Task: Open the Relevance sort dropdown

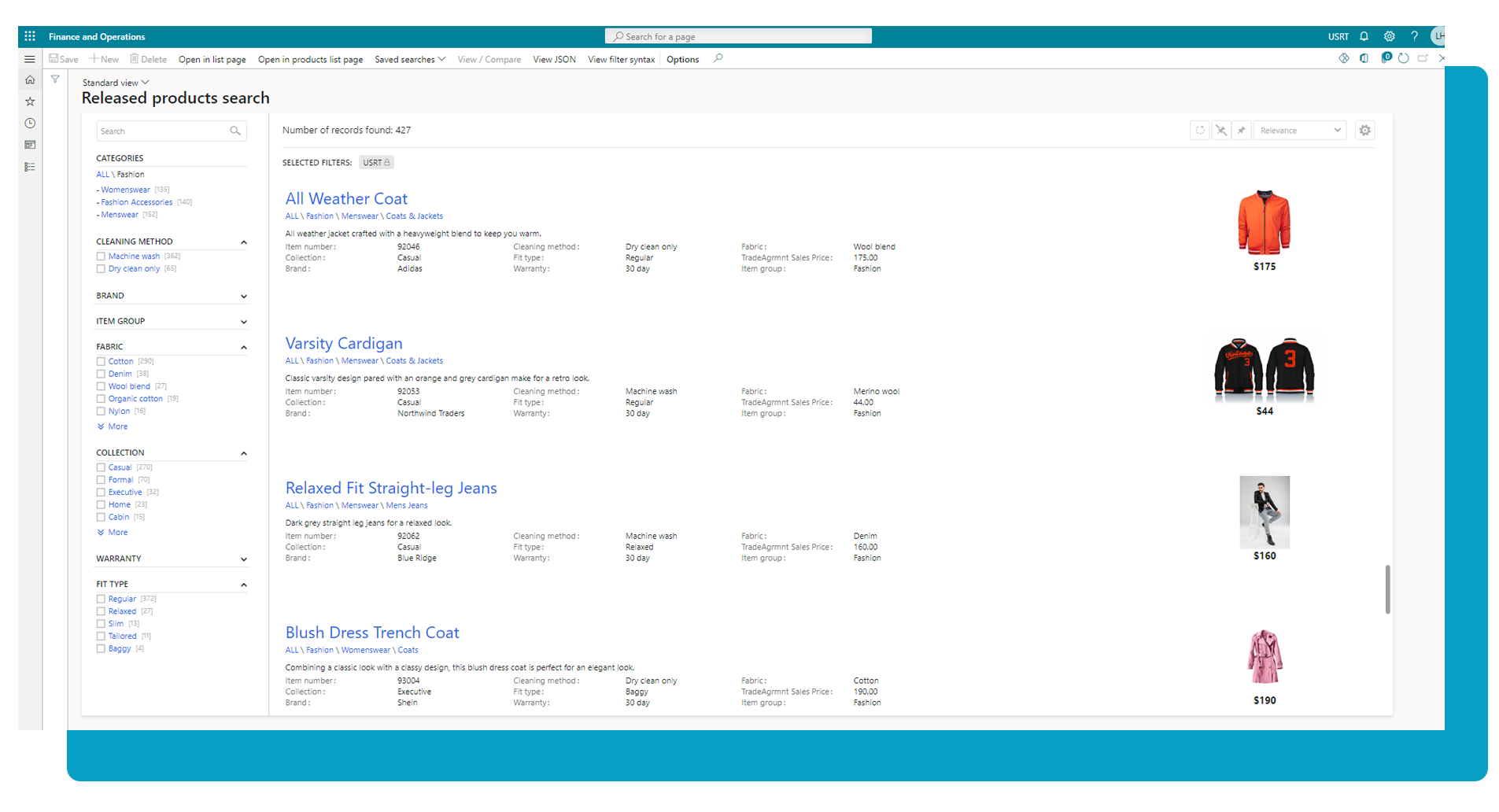Action: (1298, 130)
